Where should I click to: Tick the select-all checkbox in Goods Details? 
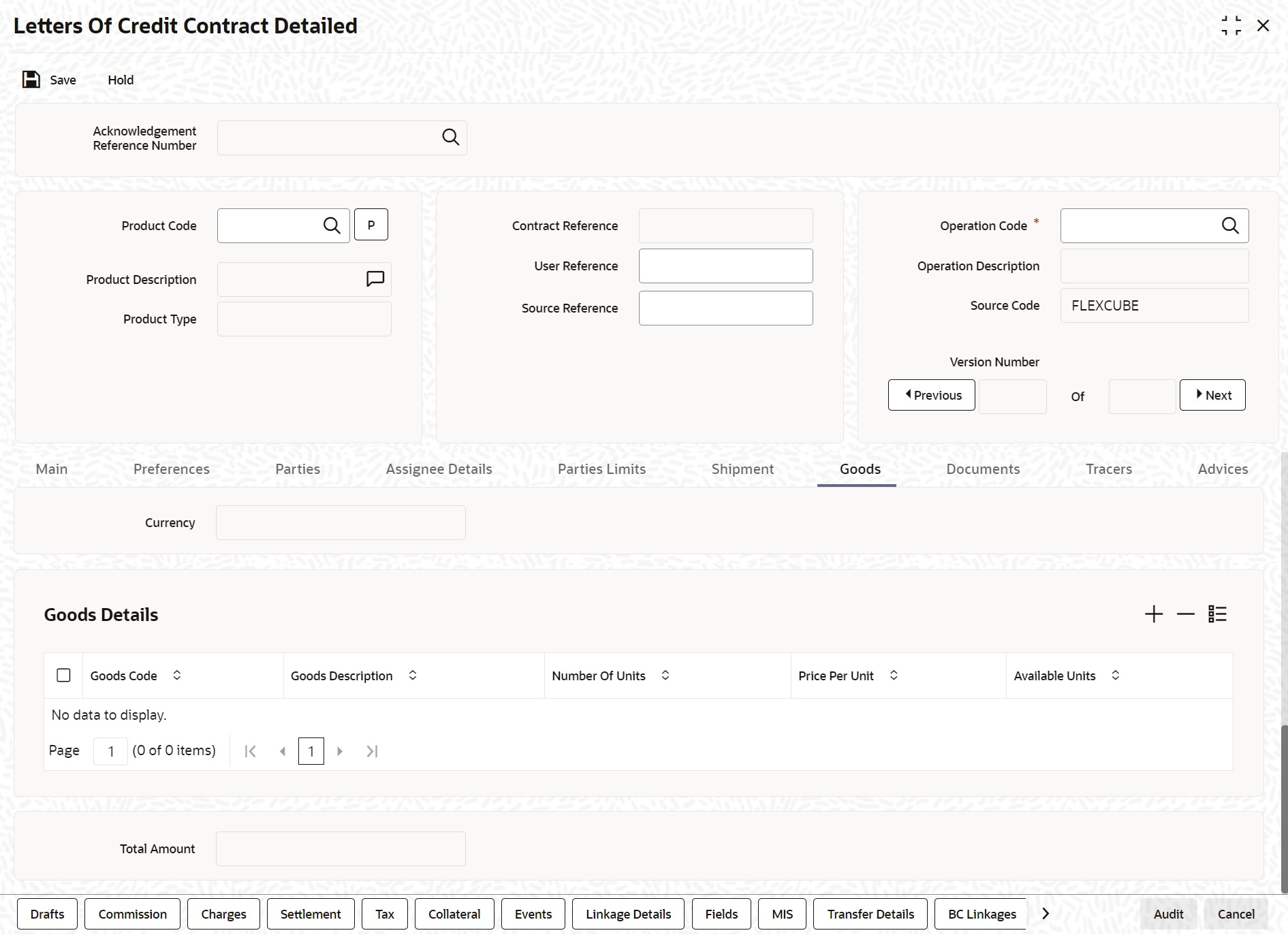click(63, 676)
